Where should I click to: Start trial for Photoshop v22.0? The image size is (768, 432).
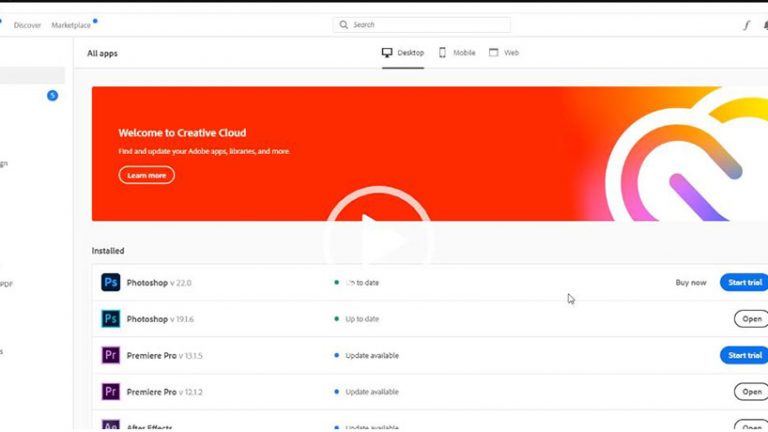click(744, 283)
